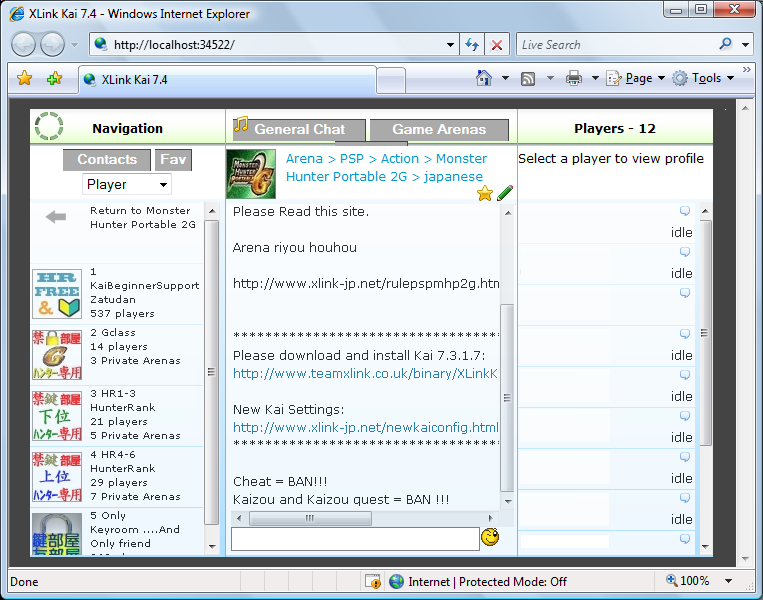Show more toolbar commands chevron
This screenshot has width=763, height=600.
click(746, 70)
